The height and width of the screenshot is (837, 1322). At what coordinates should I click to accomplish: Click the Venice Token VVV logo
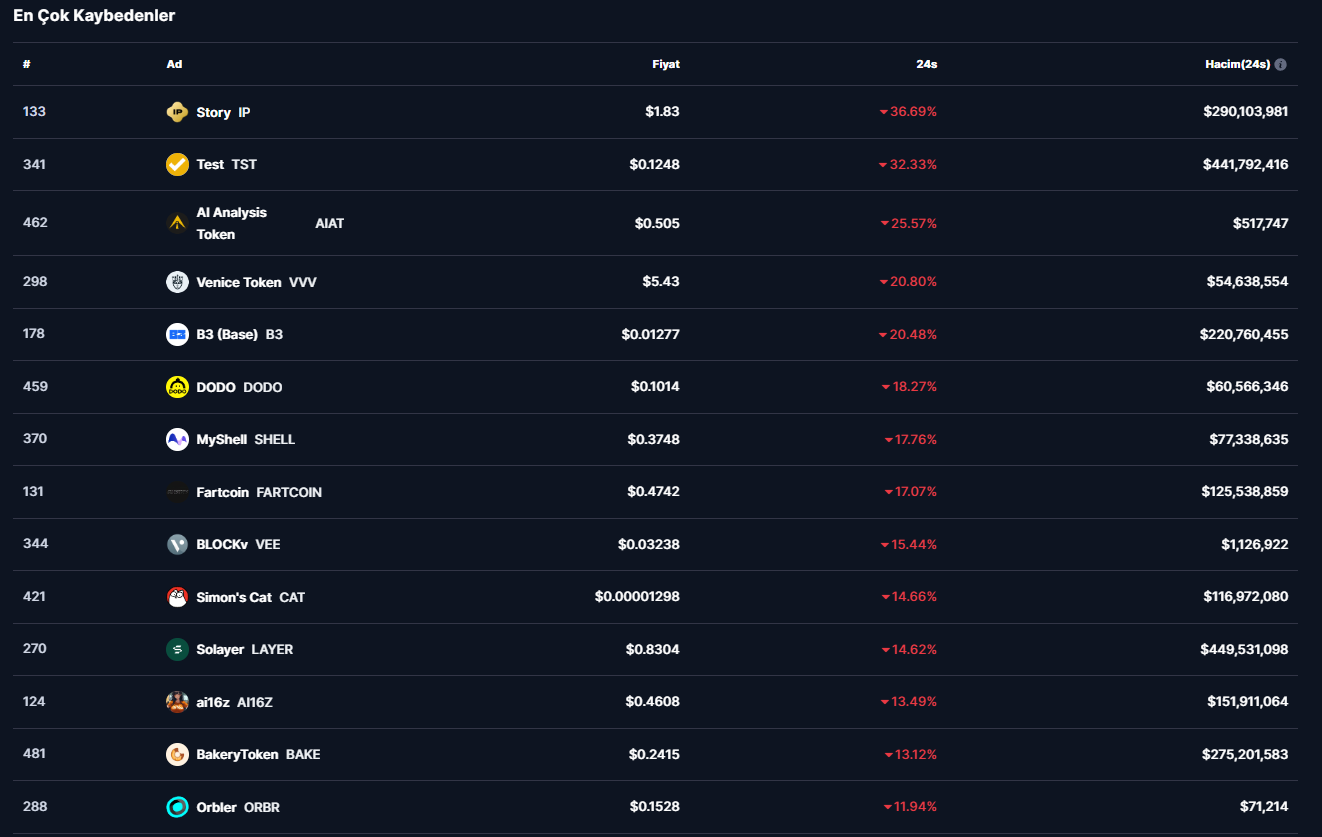click(177, 282)
